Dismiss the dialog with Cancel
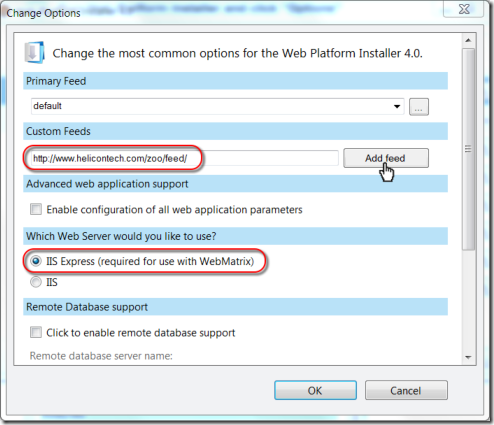The height and width of the screenshot is (425, 494). point(406,390)
